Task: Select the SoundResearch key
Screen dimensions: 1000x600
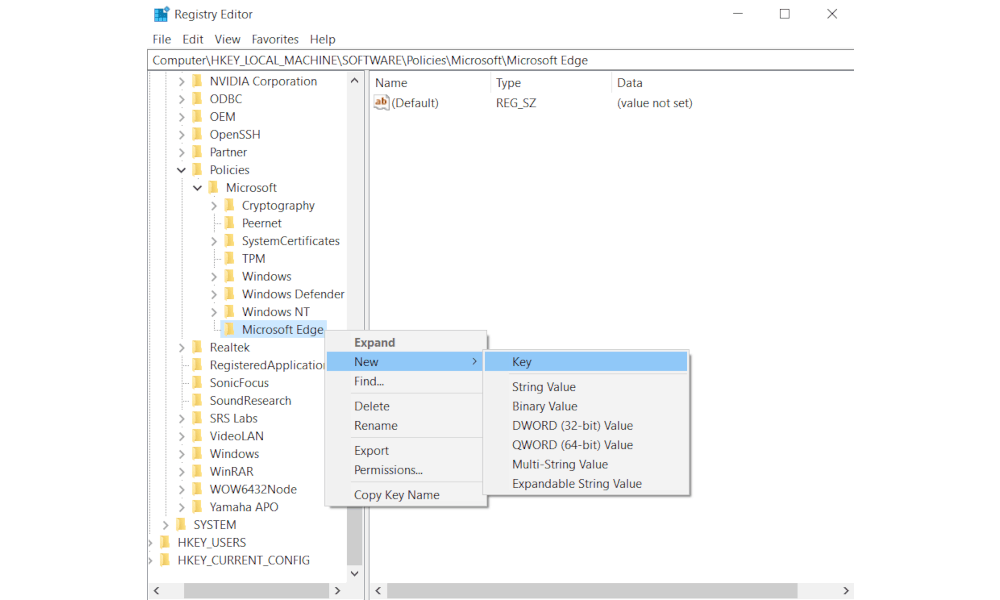Action: (x=251, y=400)
